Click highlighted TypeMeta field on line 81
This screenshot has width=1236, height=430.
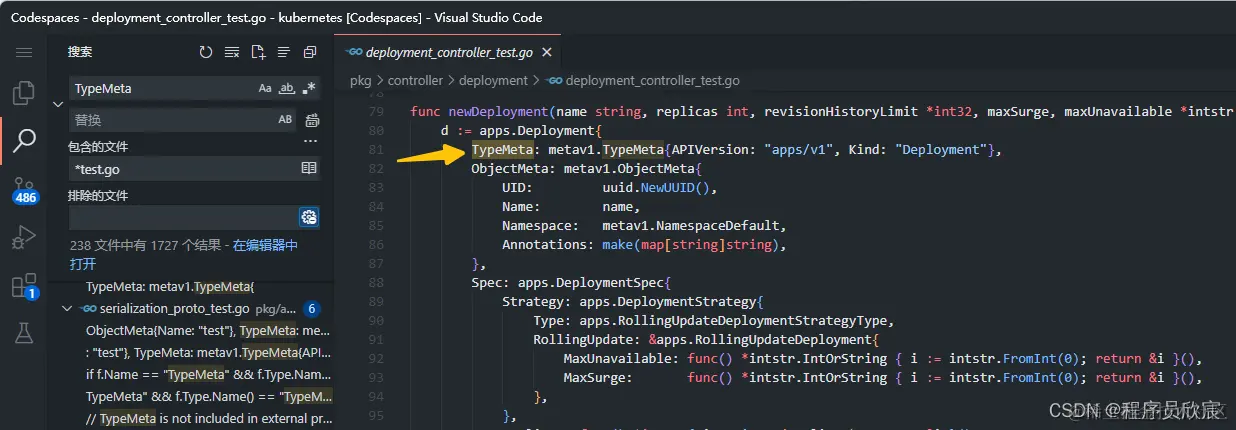click(x=502, y=149)
